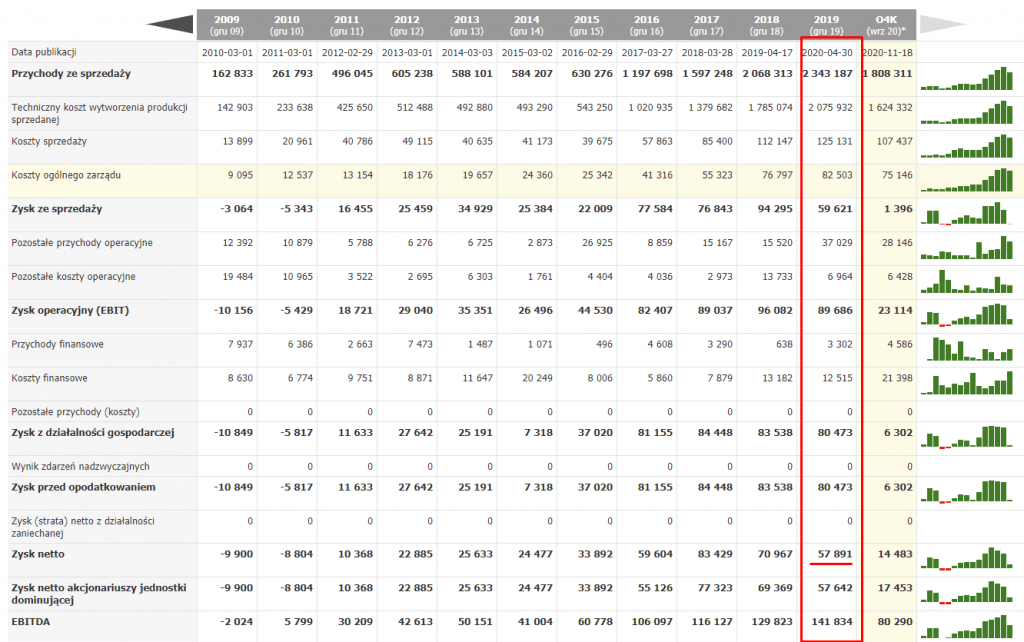Open the Zysk ze sprzedaży mini chart
This screenshot has width=1024, height=642.
[967, 214]
